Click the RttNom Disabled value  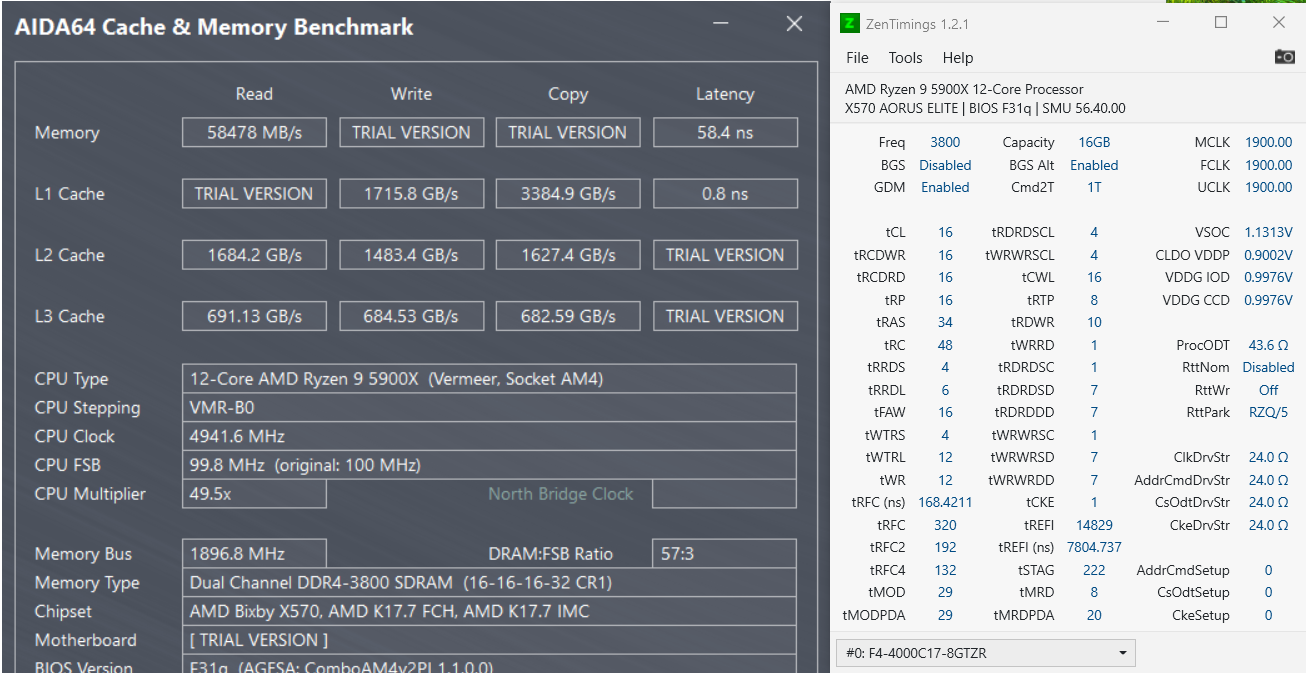pyautogui.click(x=1268, y=367)
